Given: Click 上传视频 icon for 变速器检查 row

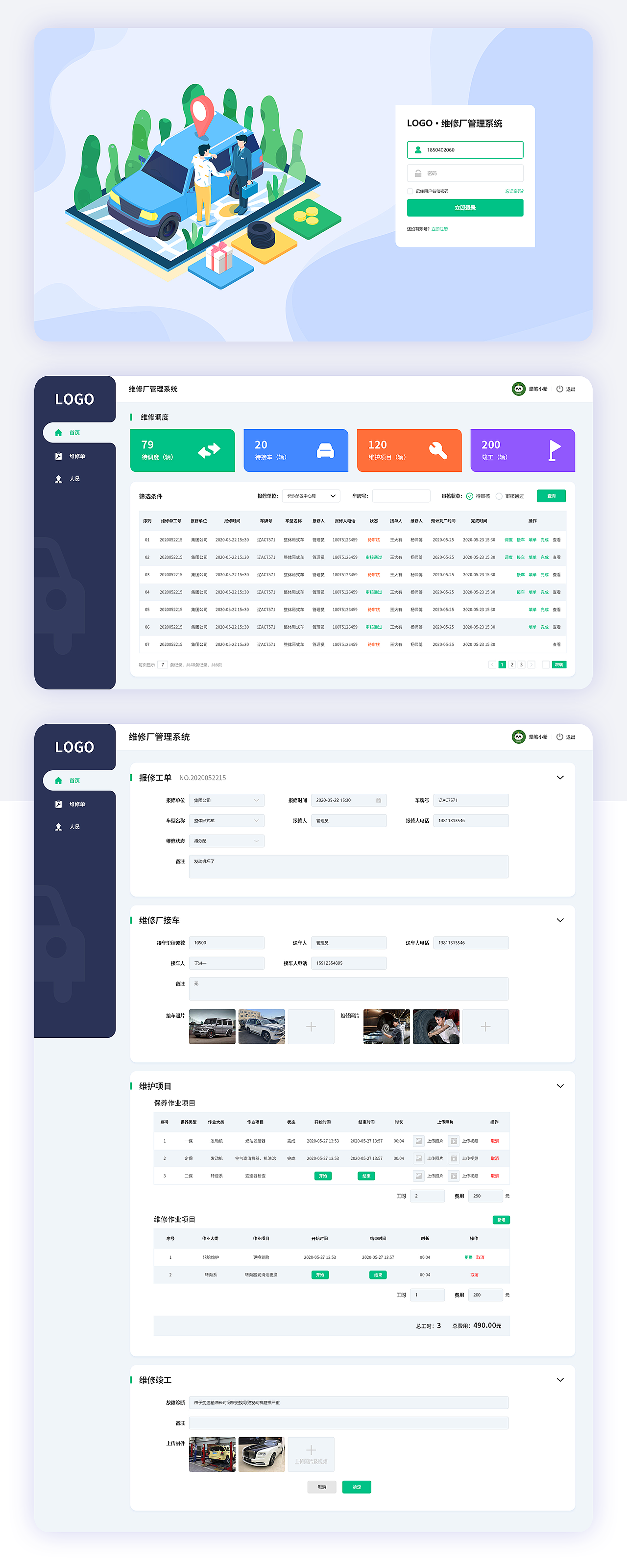Looking at the screenshot, I should point(454,1176).
